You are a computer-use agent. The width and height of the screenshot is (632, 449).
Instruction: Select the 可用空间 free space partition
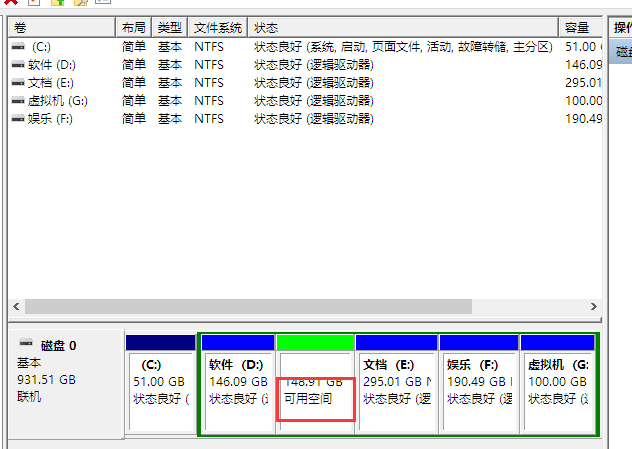[315, 384]
